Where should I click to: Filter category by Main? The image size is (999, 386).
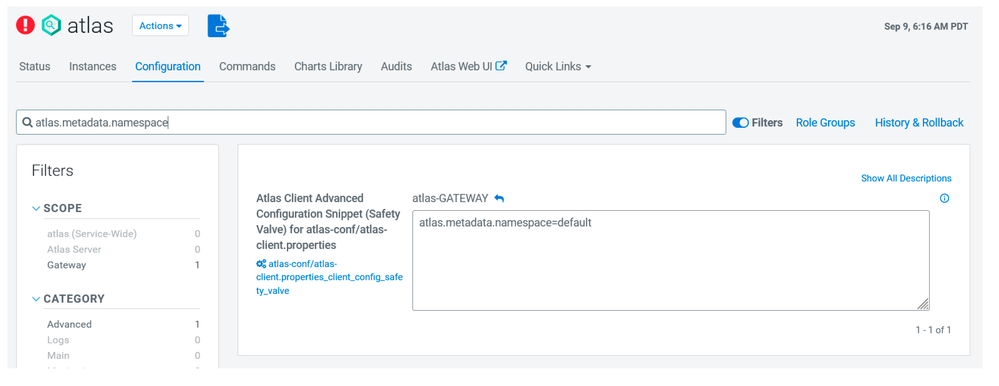point(58,355)
